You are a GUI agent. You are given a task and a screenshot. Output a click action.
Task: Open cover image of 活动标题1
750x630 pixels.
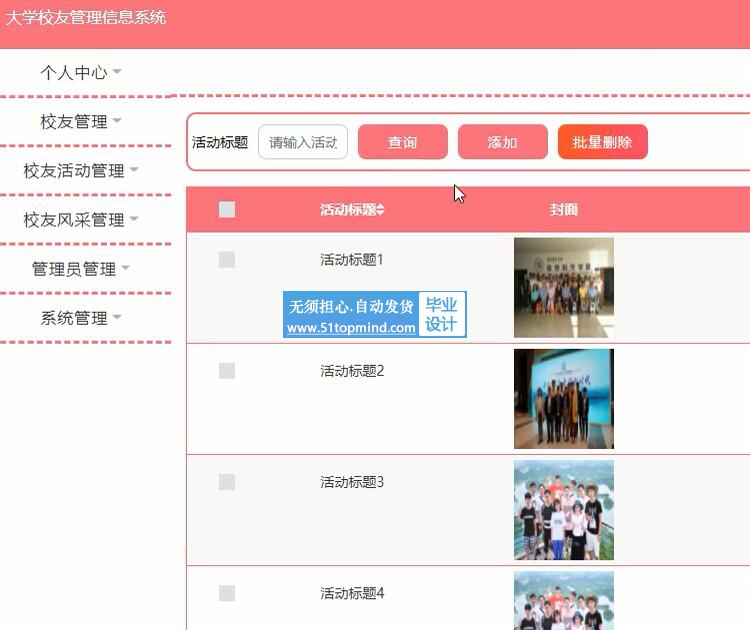pos(564,288)
